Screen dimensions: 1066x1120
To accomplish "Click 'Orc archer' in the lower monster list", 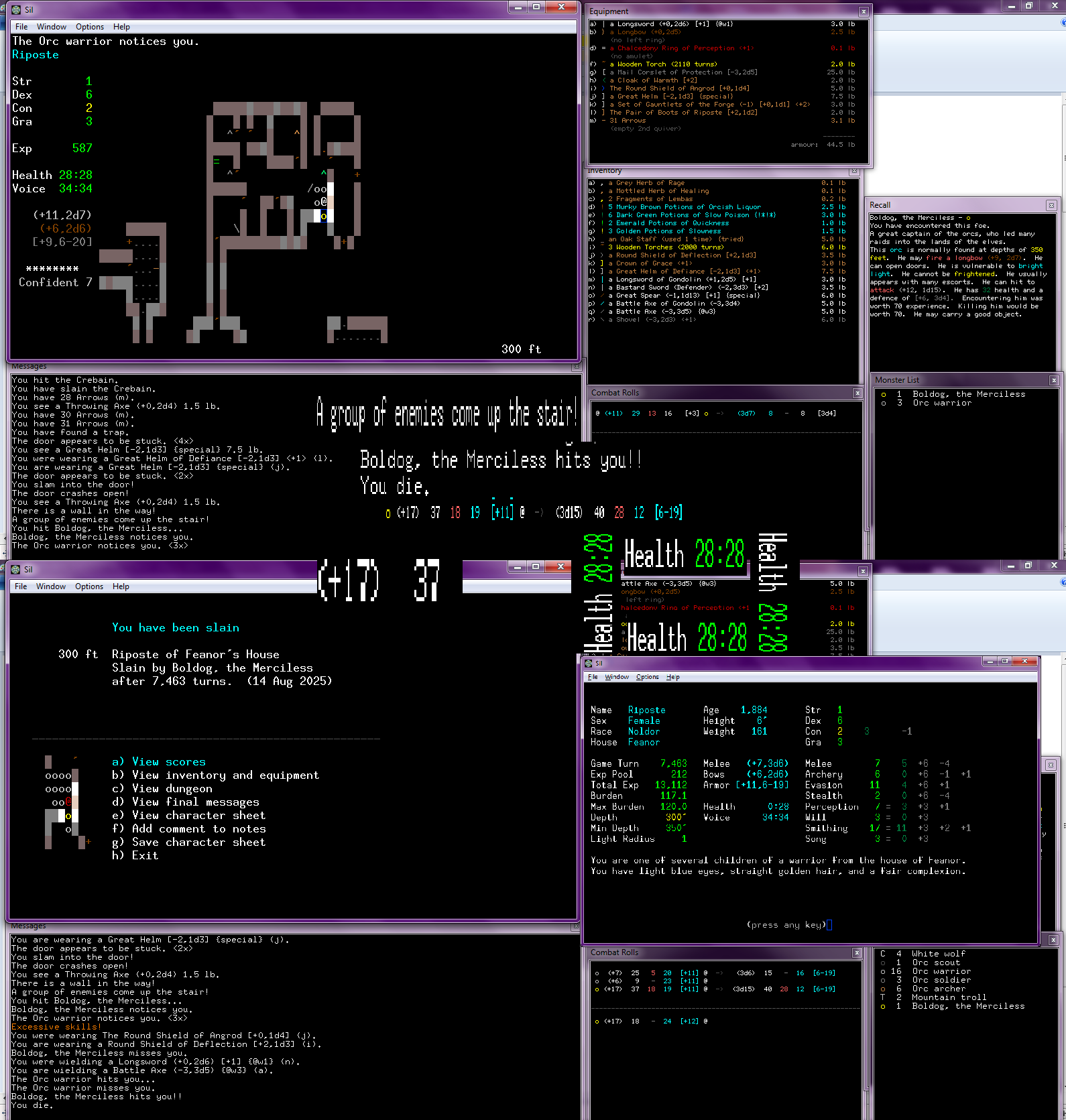I will (x=938, y=989).
